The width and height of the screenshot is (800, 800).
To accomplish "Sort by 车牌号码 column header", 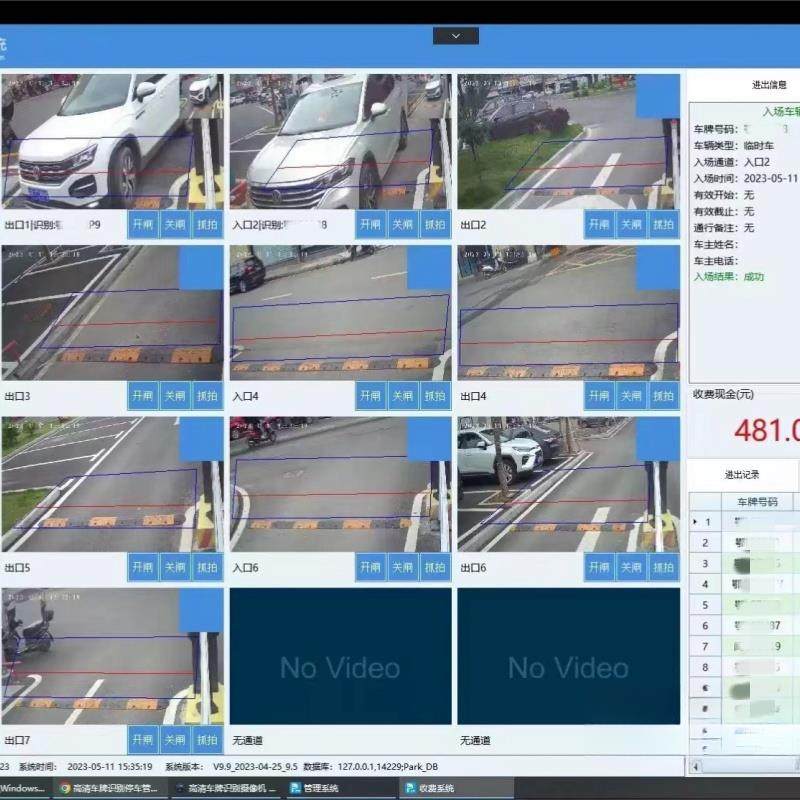I will tap(757, 502).
